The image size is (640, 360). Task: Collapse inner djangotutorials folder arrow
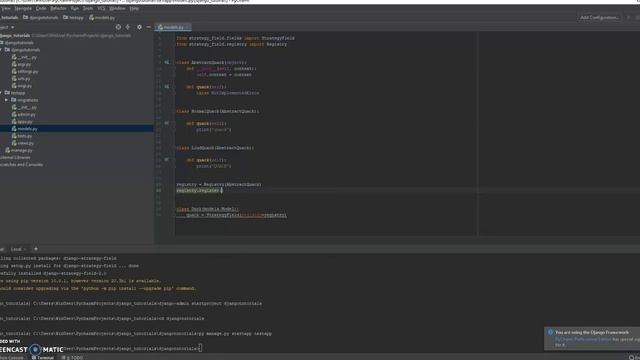coord(1,50)
